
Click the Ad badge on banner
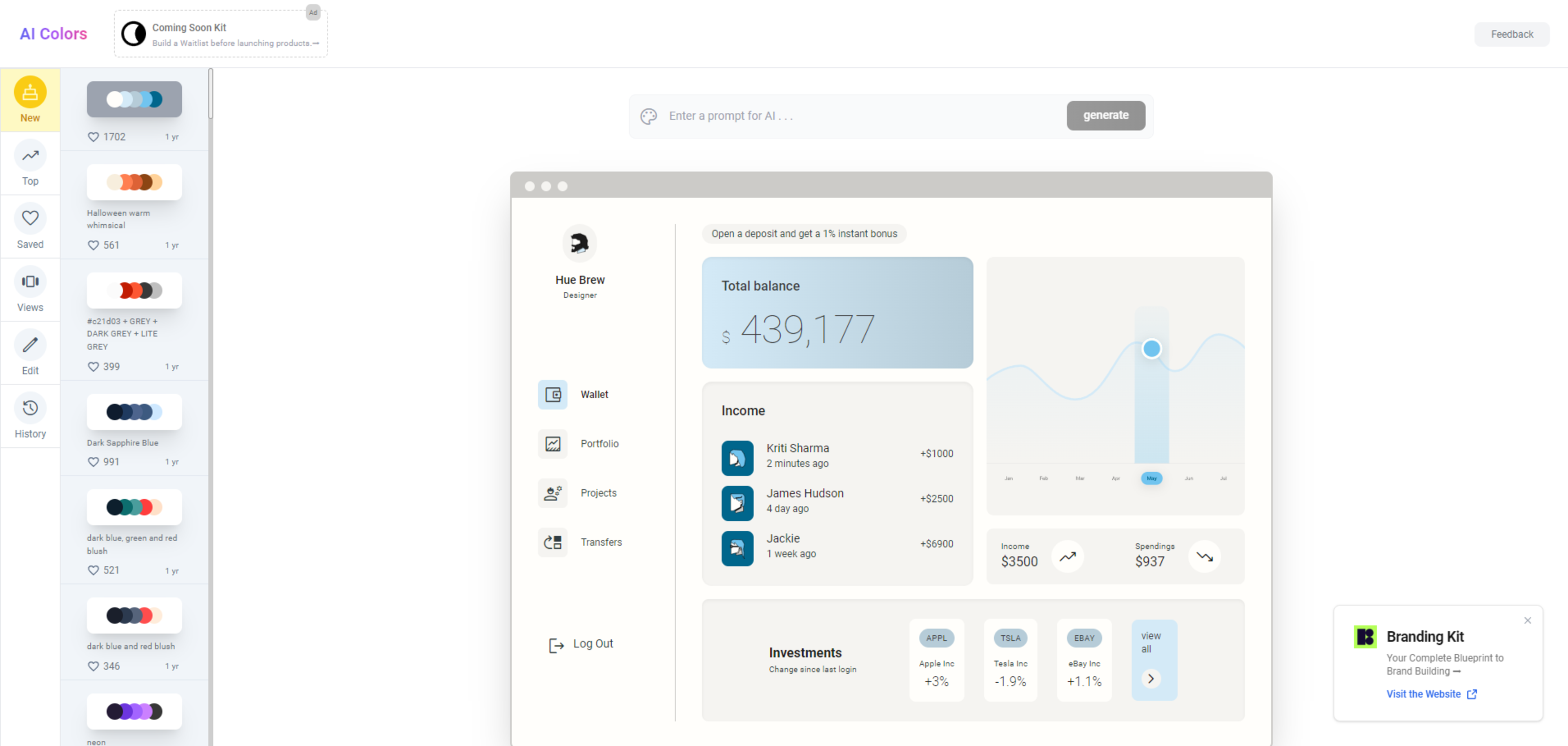pos(313,12)
